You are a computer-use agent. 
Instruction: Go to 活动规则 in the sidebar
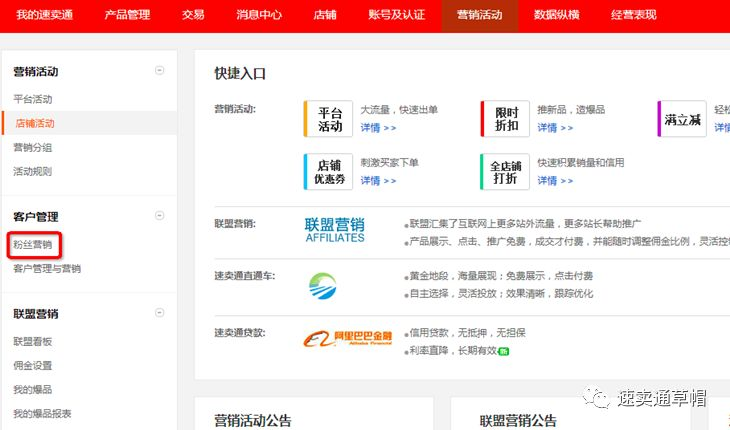[x=33, y=172]
